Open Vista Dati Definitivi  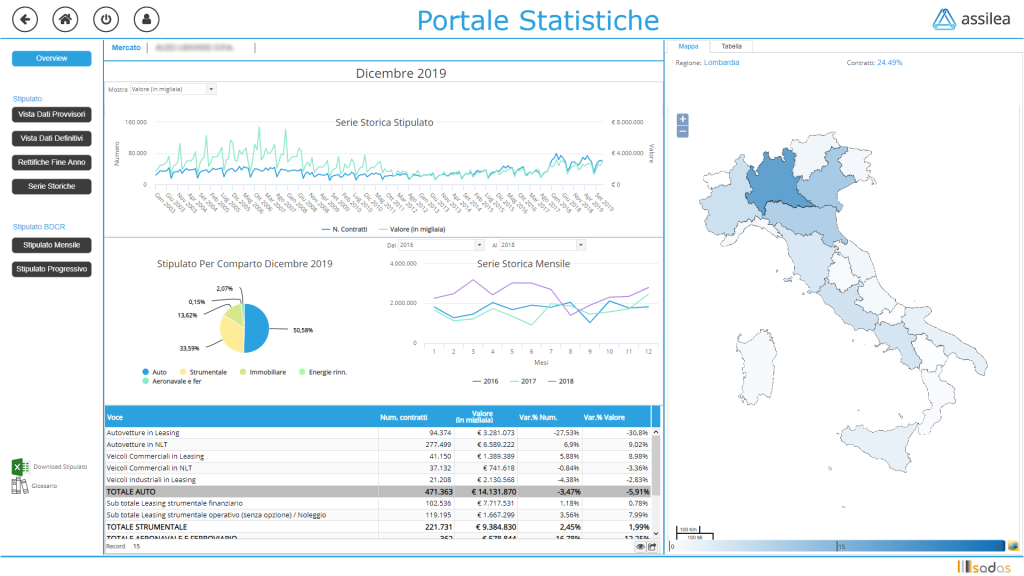coord(52,138)
